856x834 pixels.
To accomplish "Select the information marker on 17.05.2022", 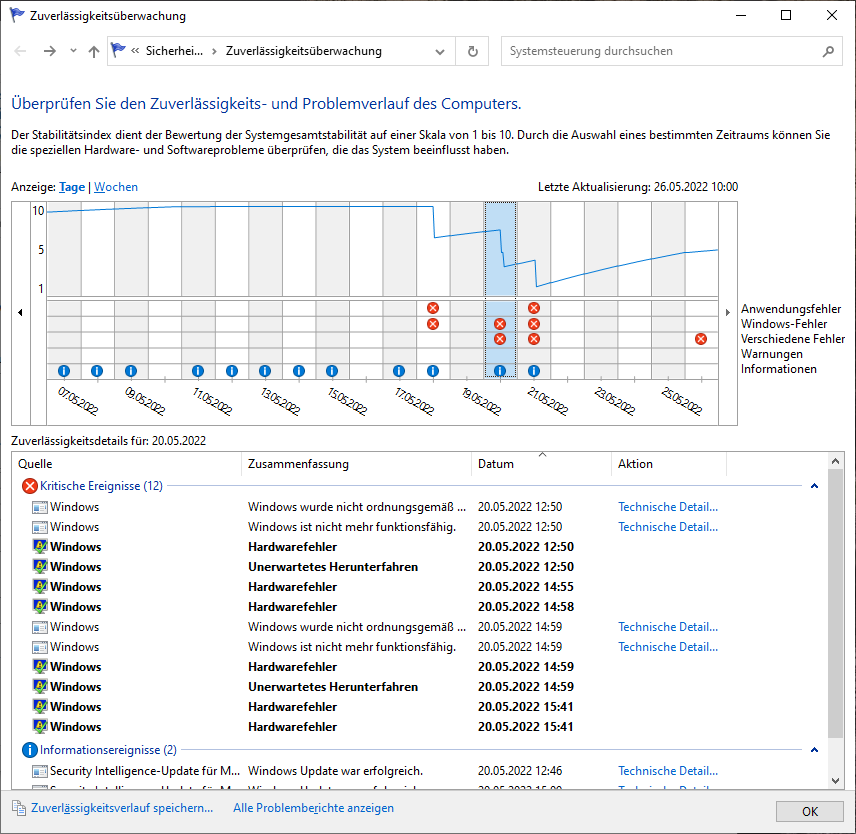I will coord(399,371).
